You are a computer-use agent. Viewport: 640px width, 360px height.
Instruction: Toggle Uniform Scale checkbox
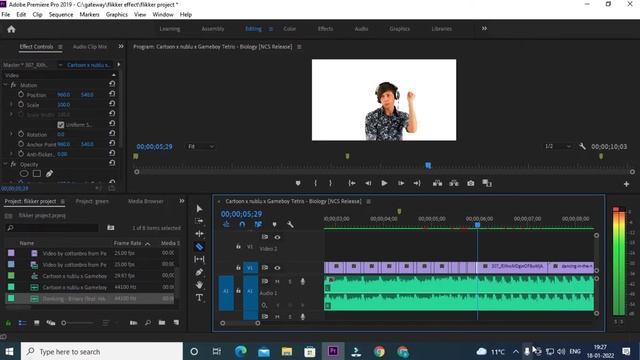(x=61, y=124)
